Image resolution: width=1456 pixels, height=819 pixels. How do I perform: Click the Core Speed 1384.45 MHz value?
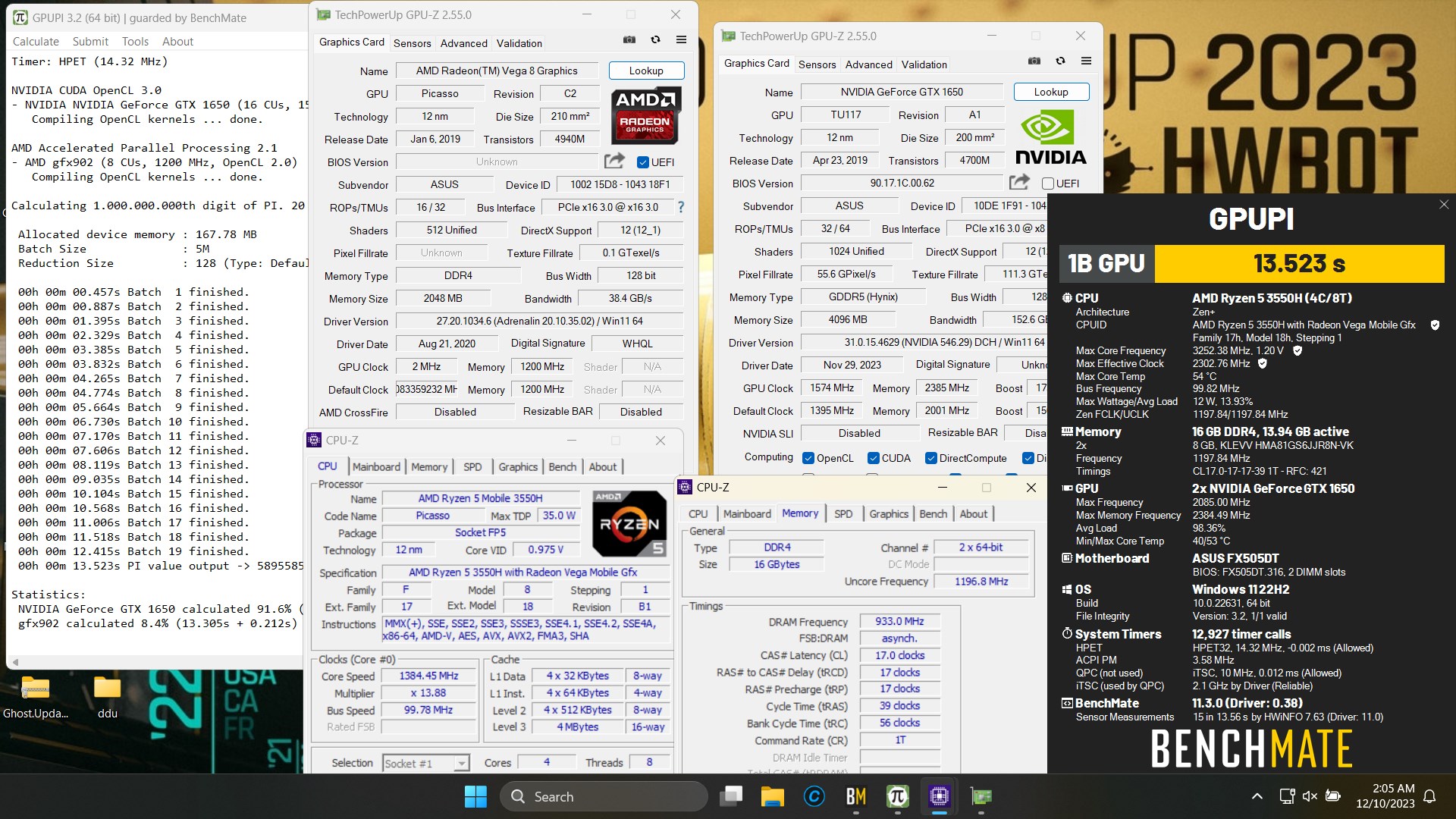coord(428,676)
